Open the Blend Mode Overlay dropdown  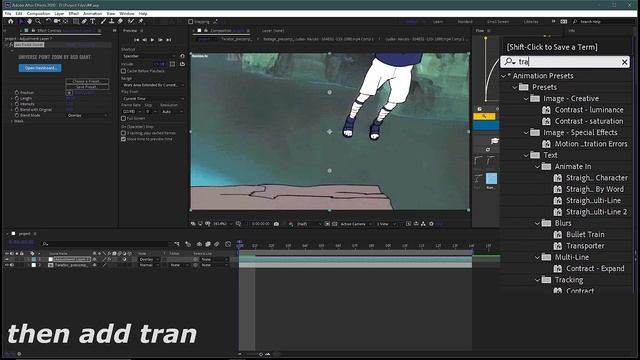coord(87,116)
